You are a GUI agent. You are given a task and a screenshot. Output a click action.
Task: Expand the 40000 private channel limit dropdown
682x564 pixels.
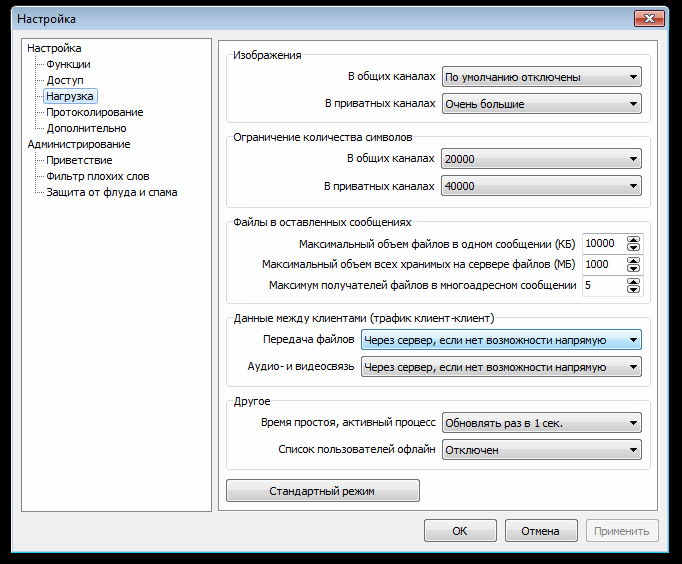coord(540,186)
